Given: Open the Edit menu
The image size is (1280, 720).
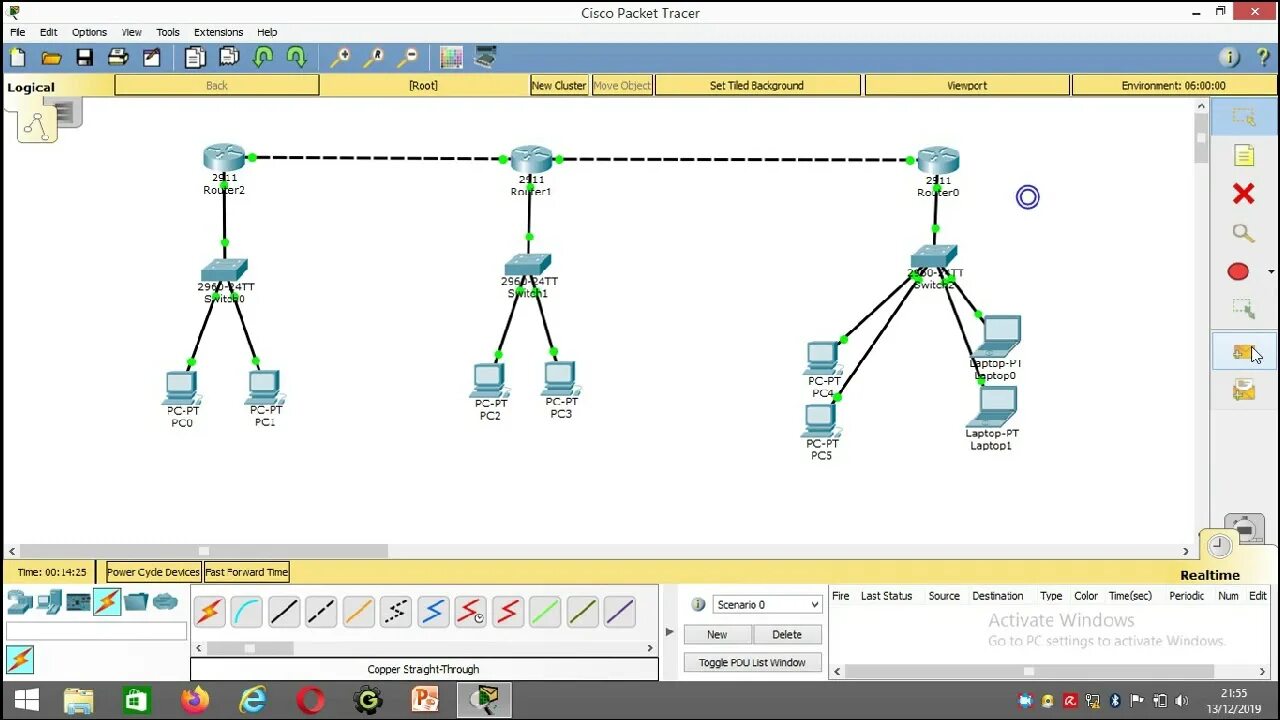Looking at the screenshot, I should (x=49, y=32).
